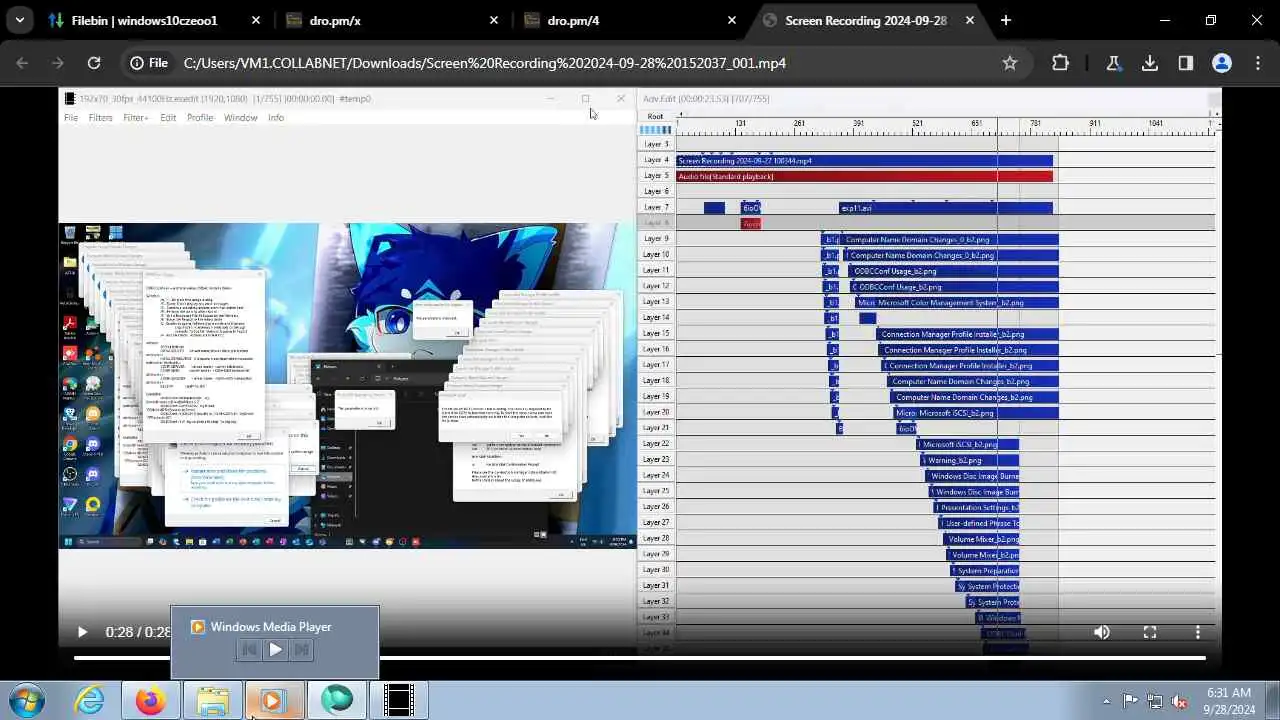Open the Extensions puzzle menu
The width and height of the screenshot is (1280, 720).
(x=1061, y=63)
